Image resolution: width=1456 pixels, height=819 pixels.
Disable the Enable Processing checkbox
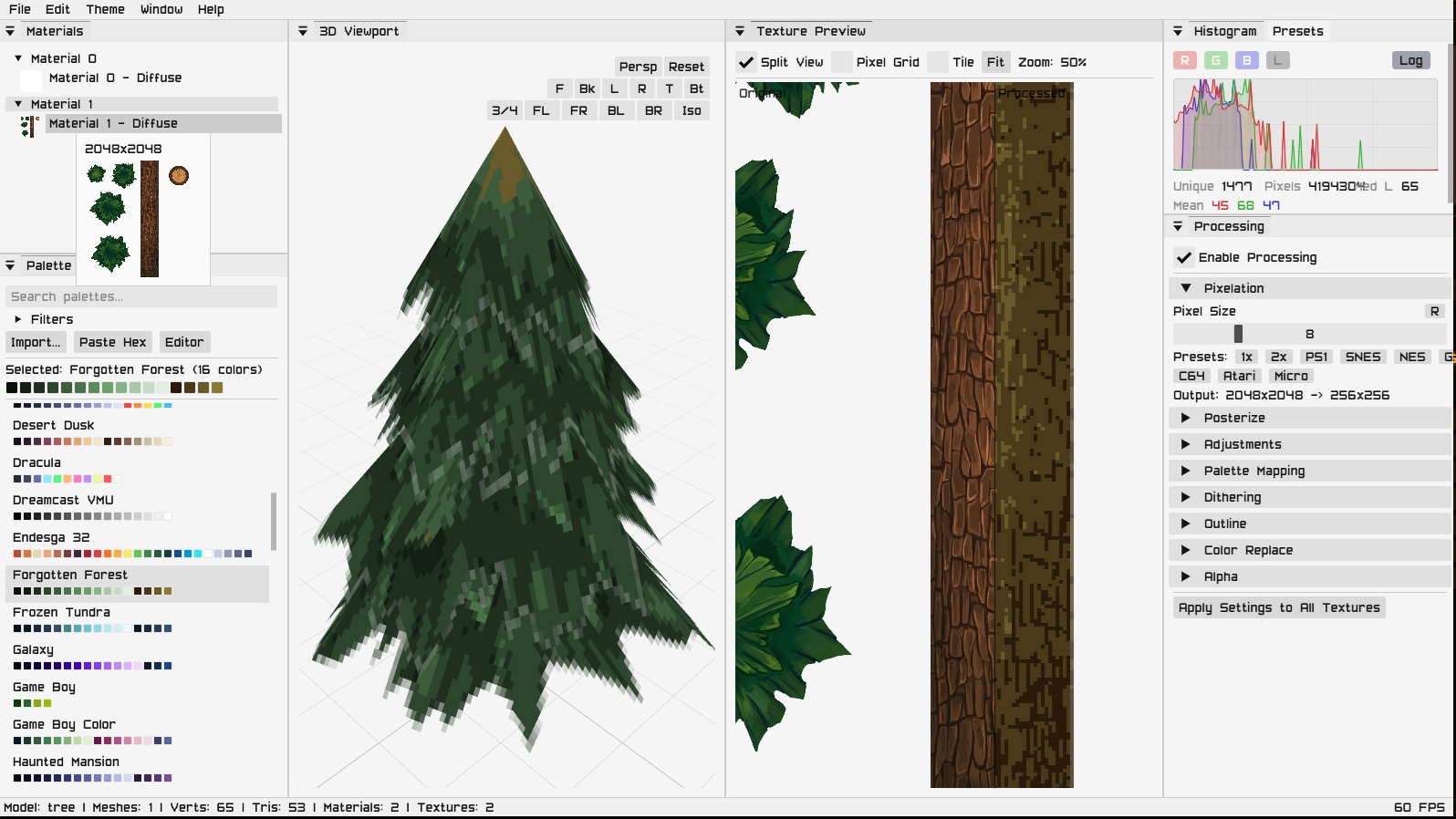[1184, 257]
